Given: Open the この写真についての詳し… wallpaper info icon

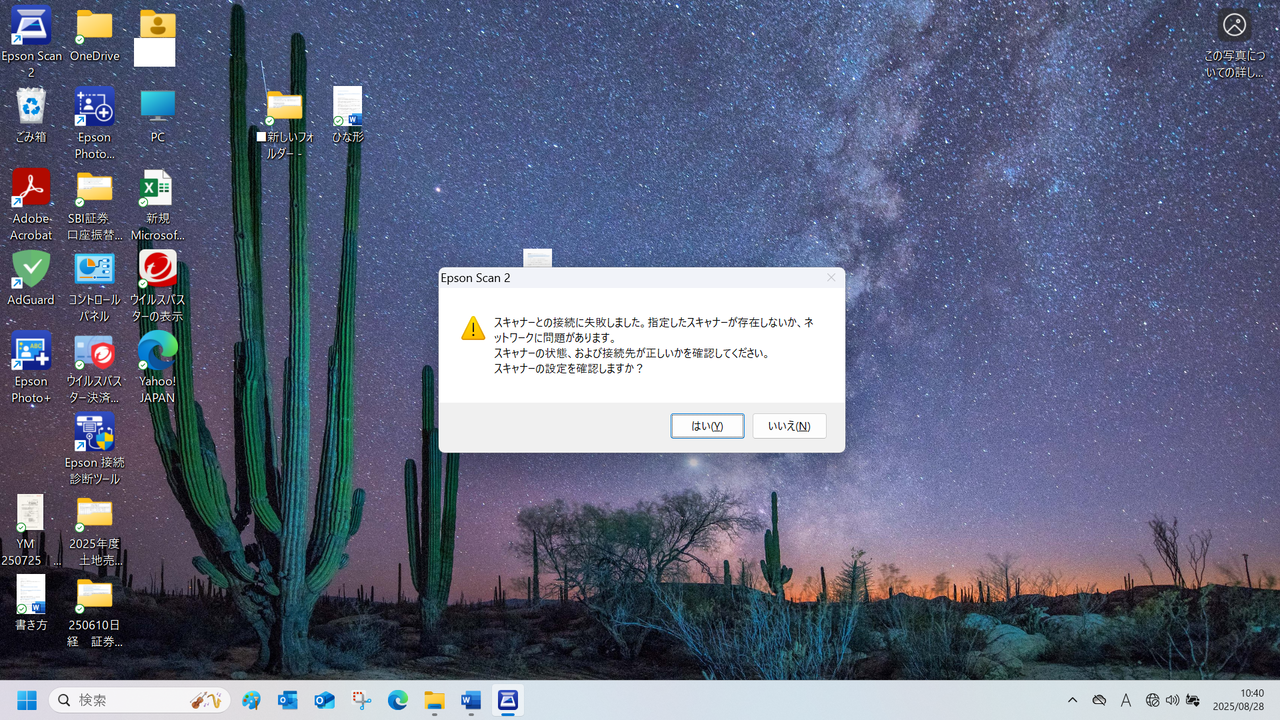Looking at the screenshot, I should (x=1234, y=44).
